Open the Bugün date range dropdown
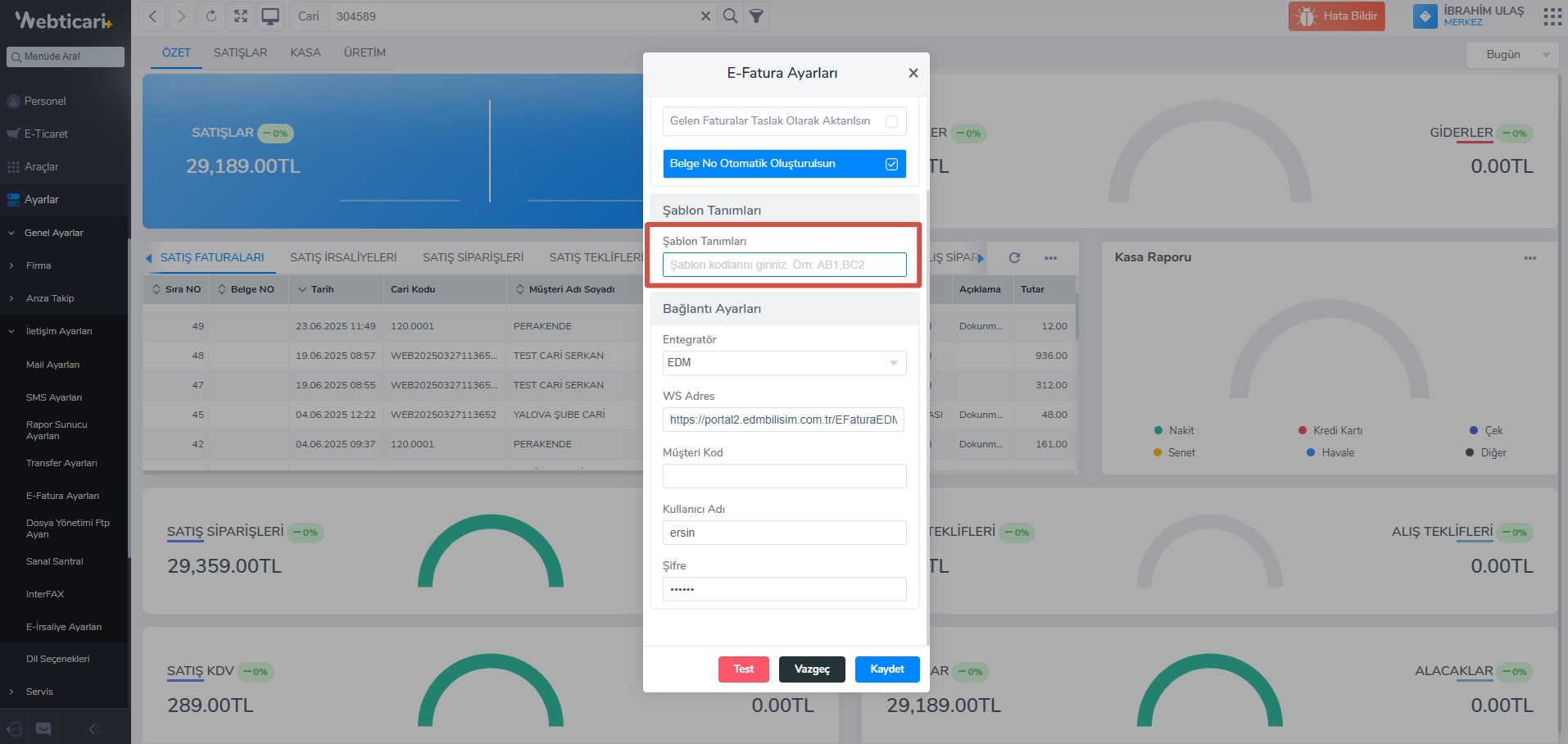This screenshot has height=744, width=1568. (x=1511, y=55)
